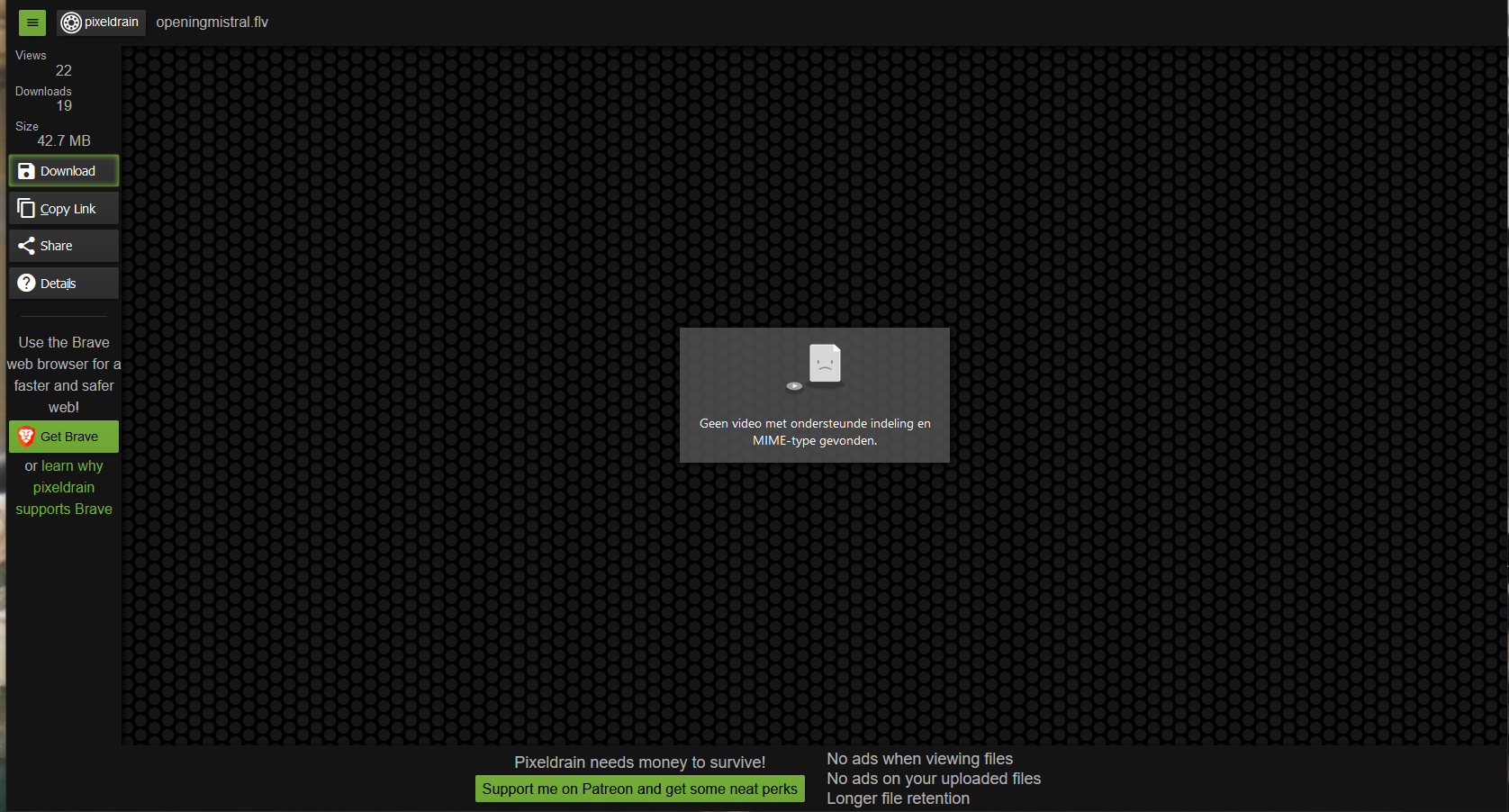Toggle the hamburger sidebar menu button
This screenshot has width=1509, height=812.
click(x=32, y=23)
